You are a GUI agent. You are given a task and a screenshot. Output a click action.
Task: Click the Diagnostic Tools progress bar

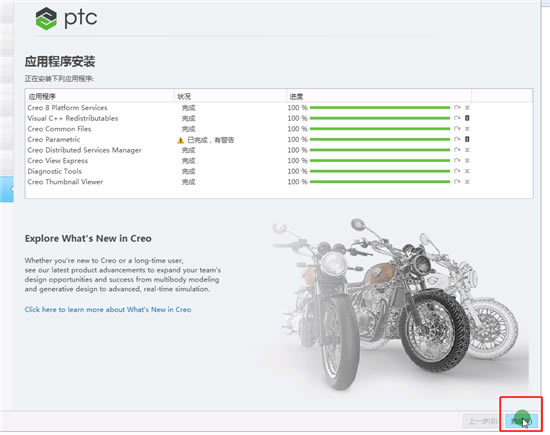[x=380, y=171]
